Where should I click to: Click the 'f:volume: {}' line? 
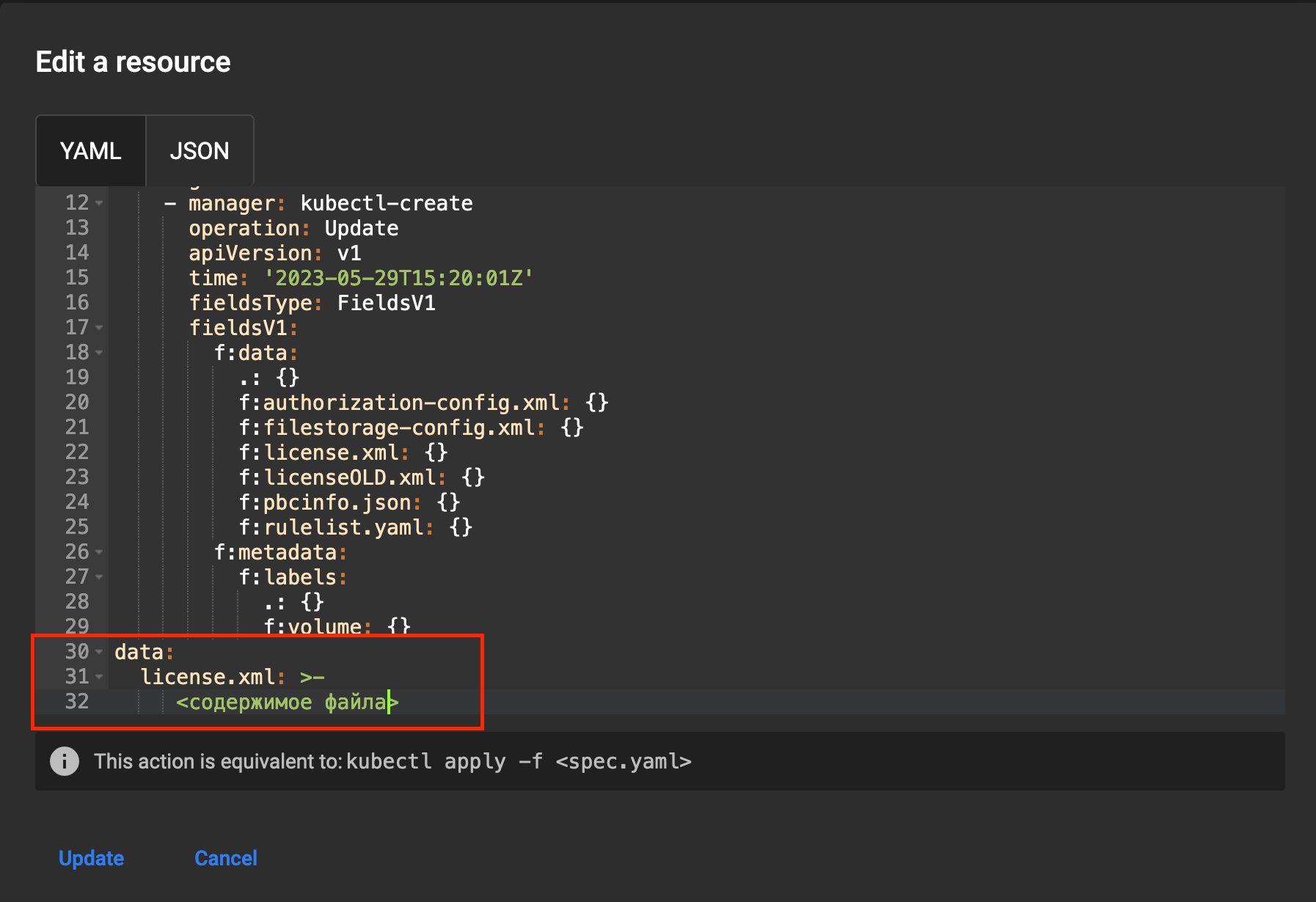337,626
